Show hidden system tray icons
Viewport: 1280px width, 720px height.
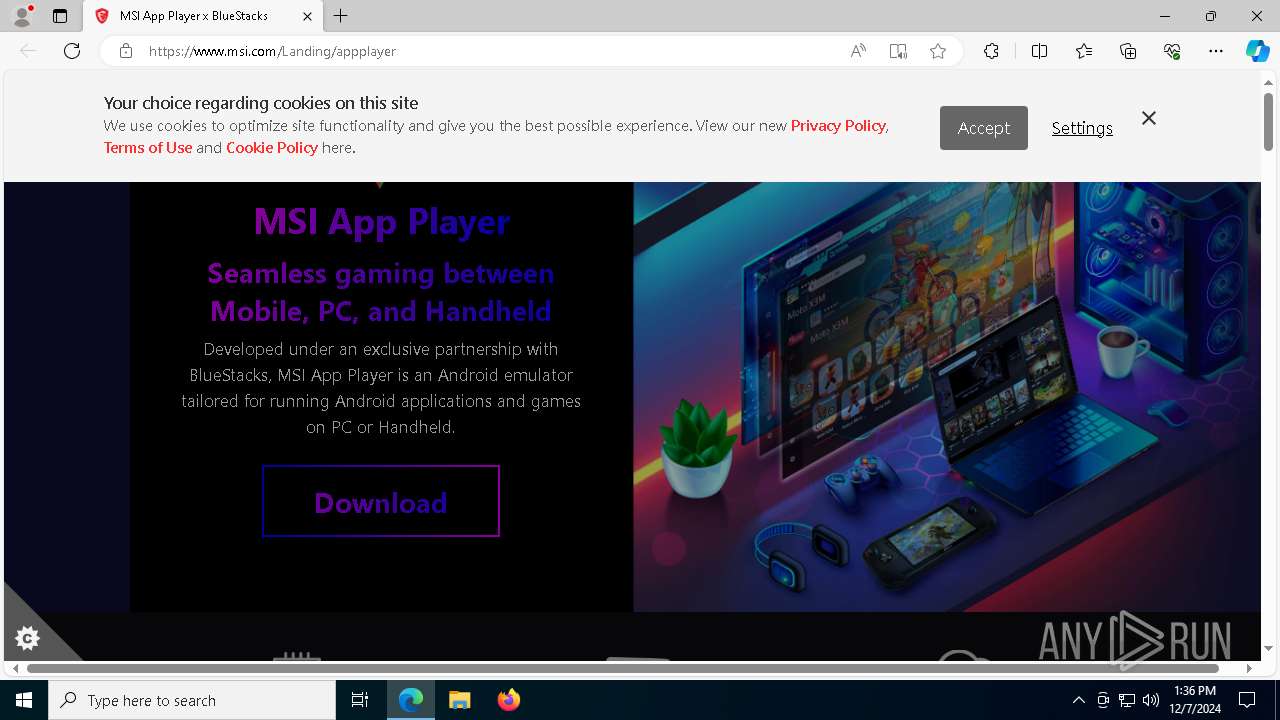[1078, 700]
